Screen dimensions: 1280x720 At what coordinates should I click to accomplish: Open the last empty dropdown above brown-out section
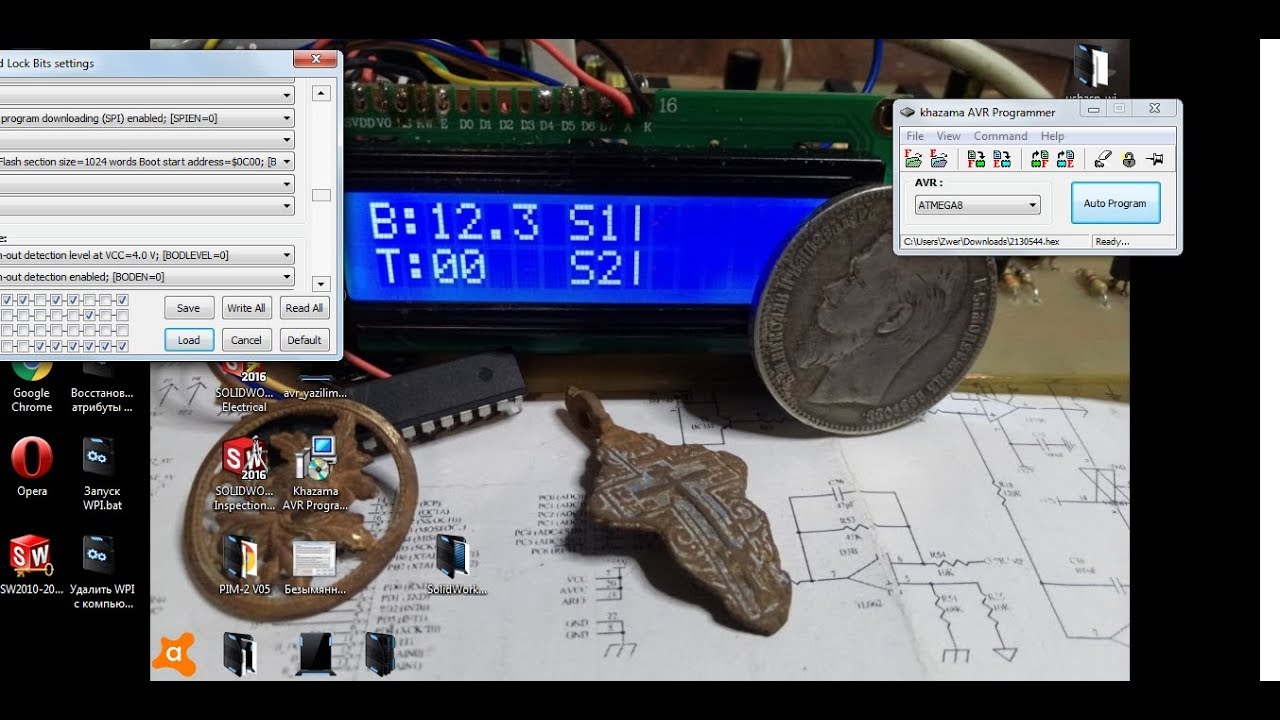pos(147,206)
